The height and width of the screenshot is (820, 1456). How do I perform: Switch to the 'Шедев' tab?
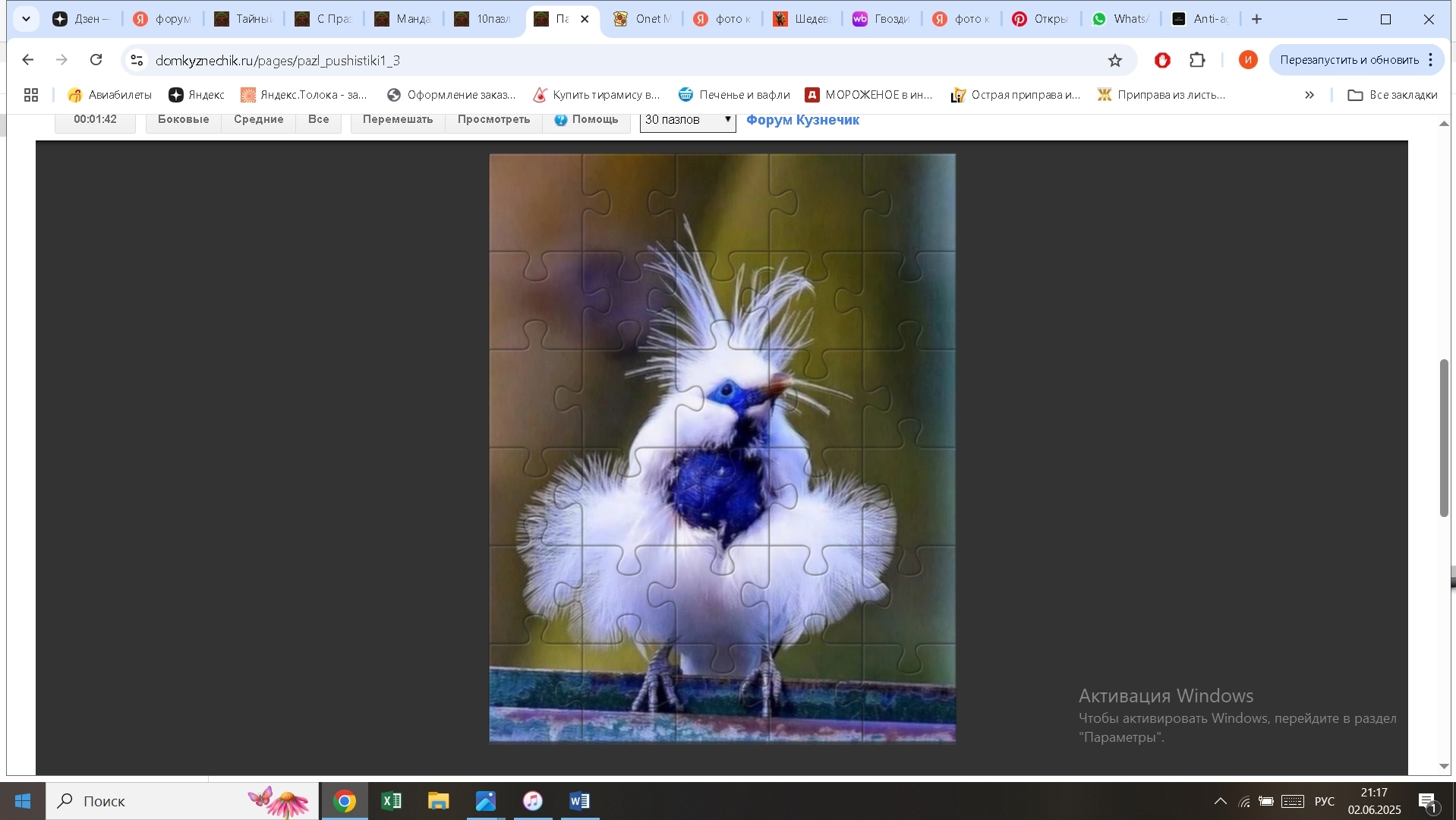802,19
